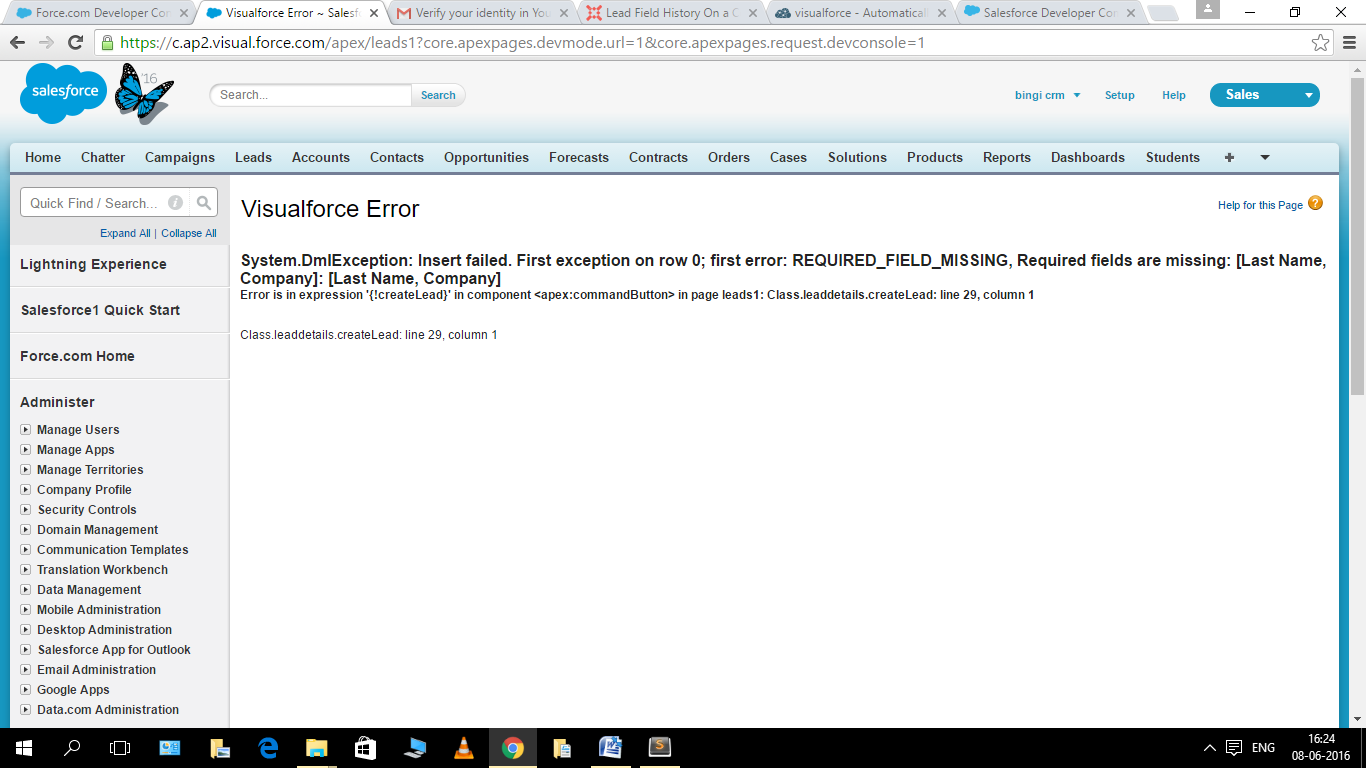Open Sublime Text from the taskbar
Image resolution: width=1366 pixels, height=768 pixels.
(x=659, y=748)
